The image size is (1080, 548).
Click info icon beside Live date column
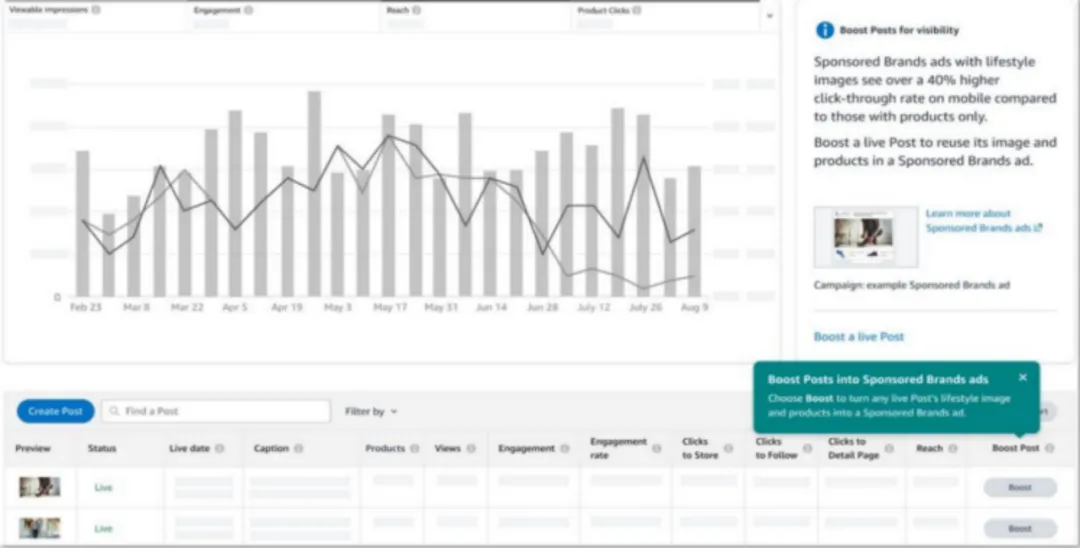coord(220,448)
